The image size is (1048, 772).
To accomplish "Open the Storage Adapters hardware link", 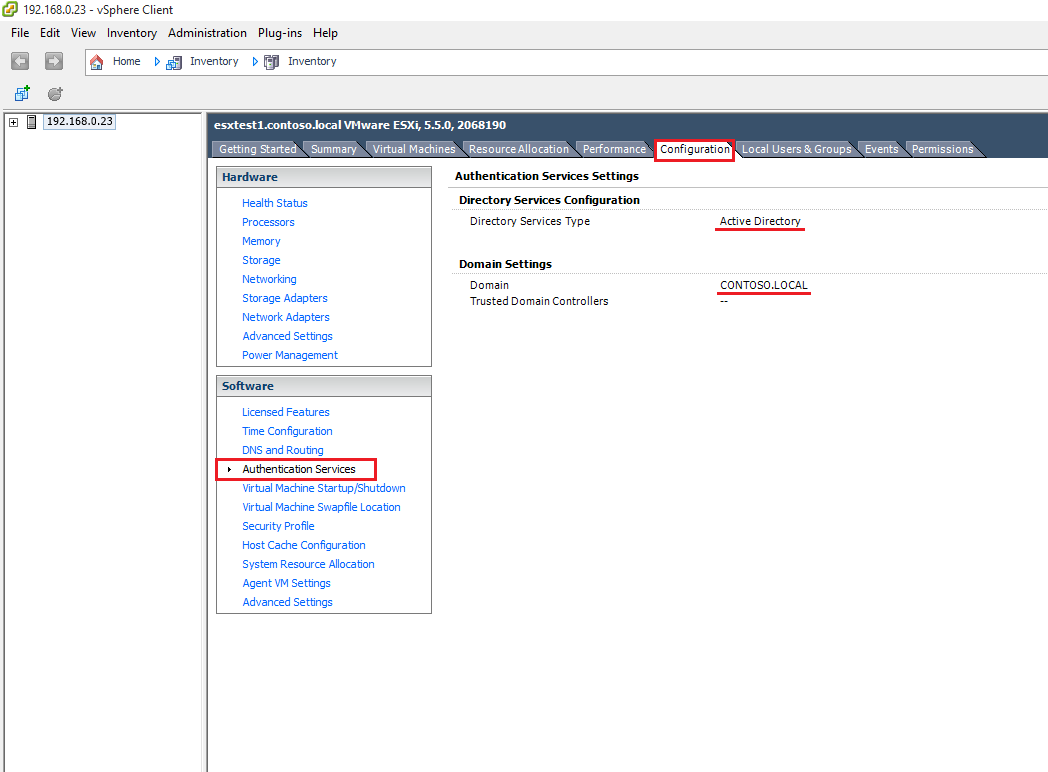I will tap(285, 298).
